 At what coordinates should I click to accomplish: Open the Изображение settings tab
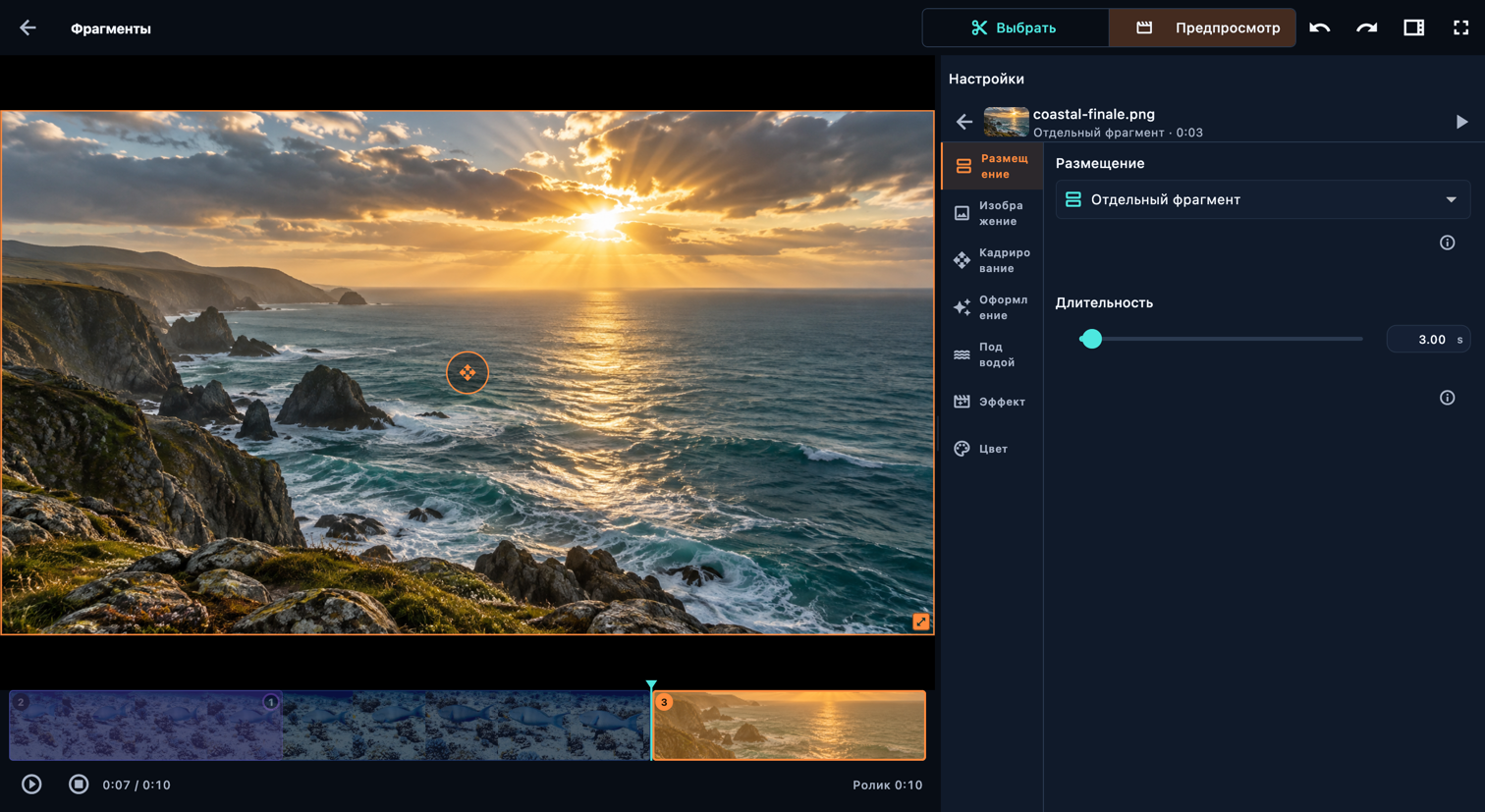tap(992, 213)
